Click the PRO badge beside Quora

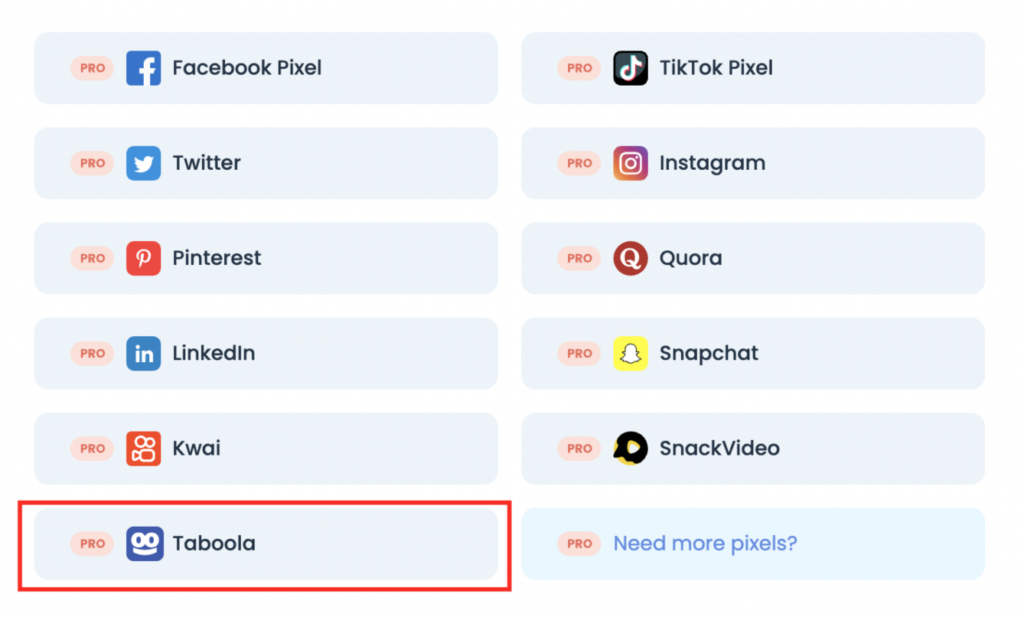(579, 258)
